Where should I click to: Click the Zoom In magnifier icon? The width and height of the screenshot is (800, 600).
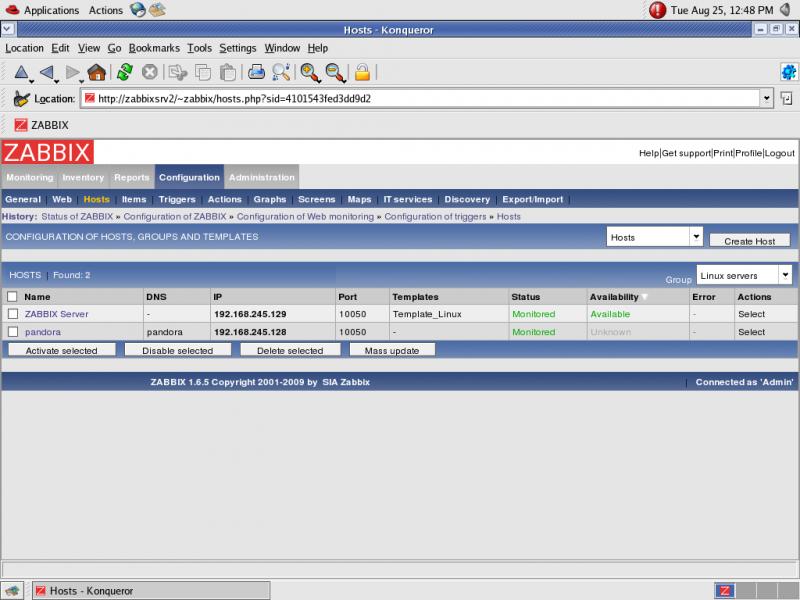pos(309,72)
